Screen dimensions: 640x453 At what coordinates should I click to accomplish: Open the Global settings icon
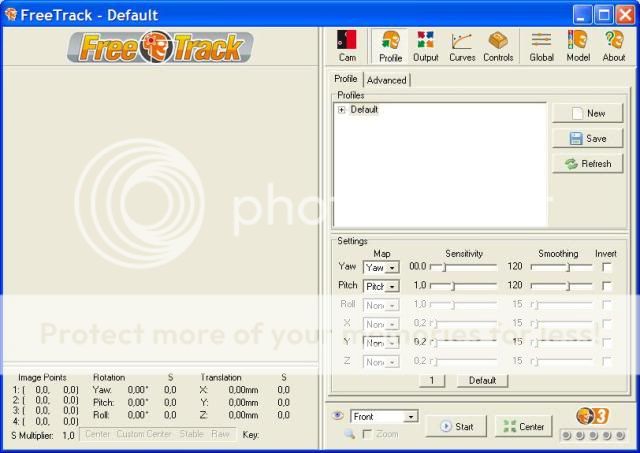[x=541, y=45]
